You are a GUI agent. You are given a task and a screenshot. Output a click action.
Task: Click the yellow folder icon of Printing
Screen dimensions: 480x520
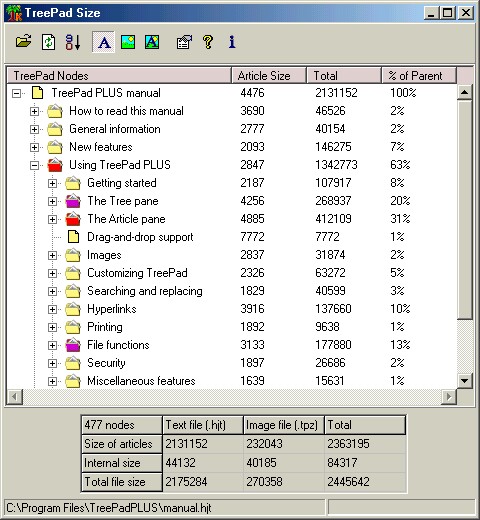pyautogui.click(x=73, y=327)
